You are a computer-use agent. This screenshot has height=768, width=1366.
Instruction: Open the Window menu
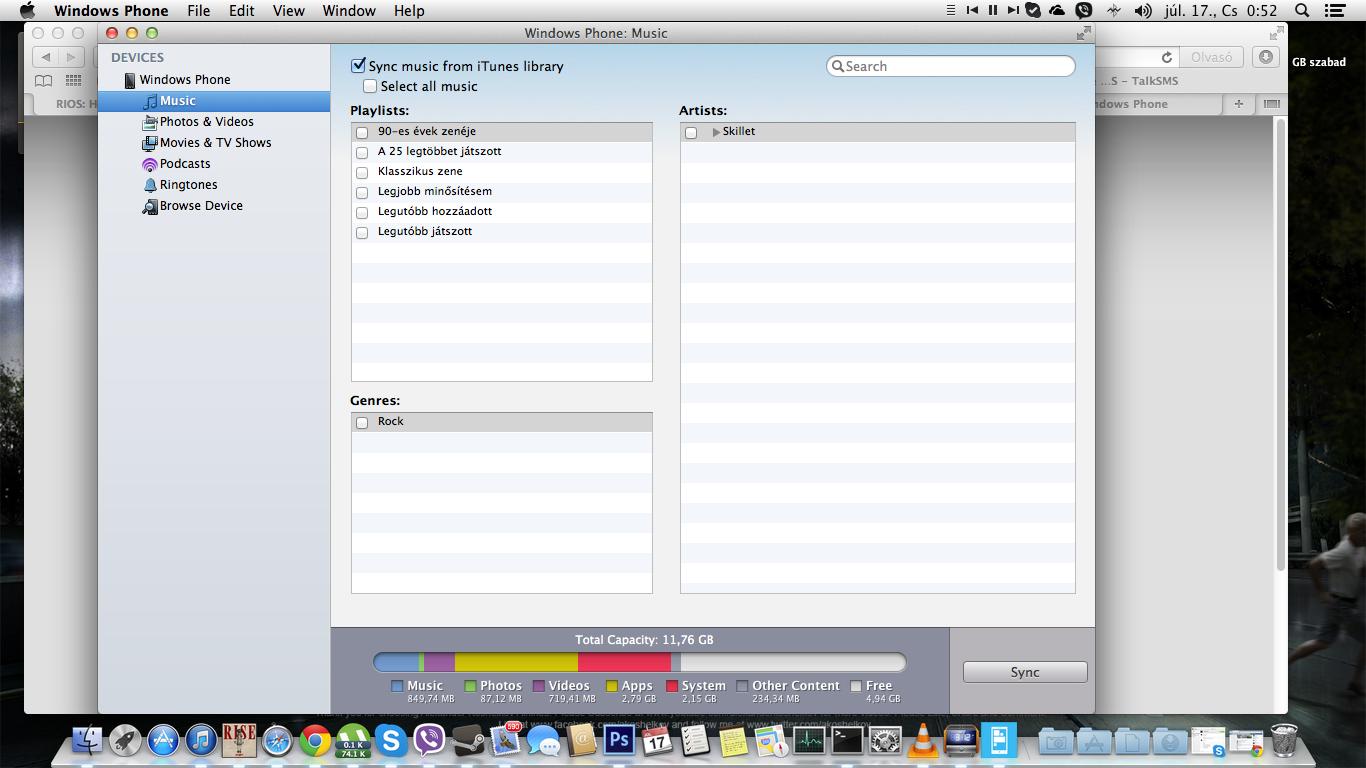pos(349,11)
